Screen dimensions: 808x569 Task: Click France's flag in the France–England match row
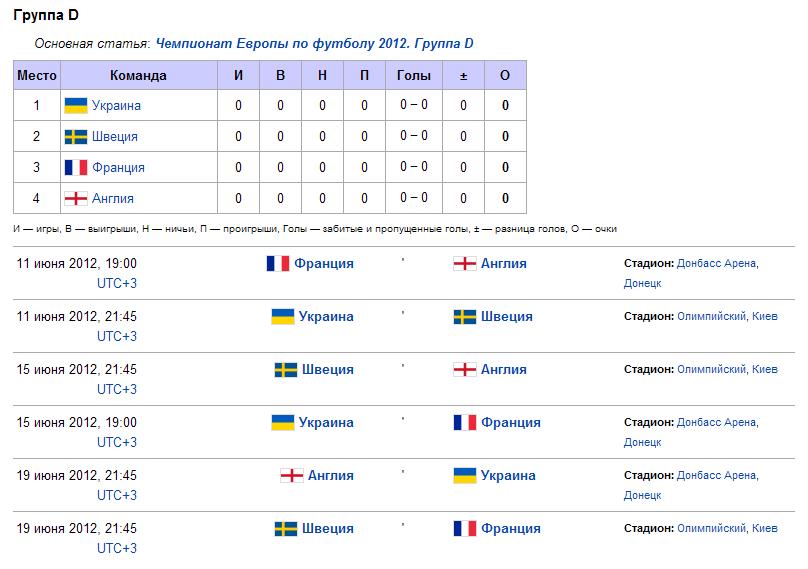tap(278, 264)
